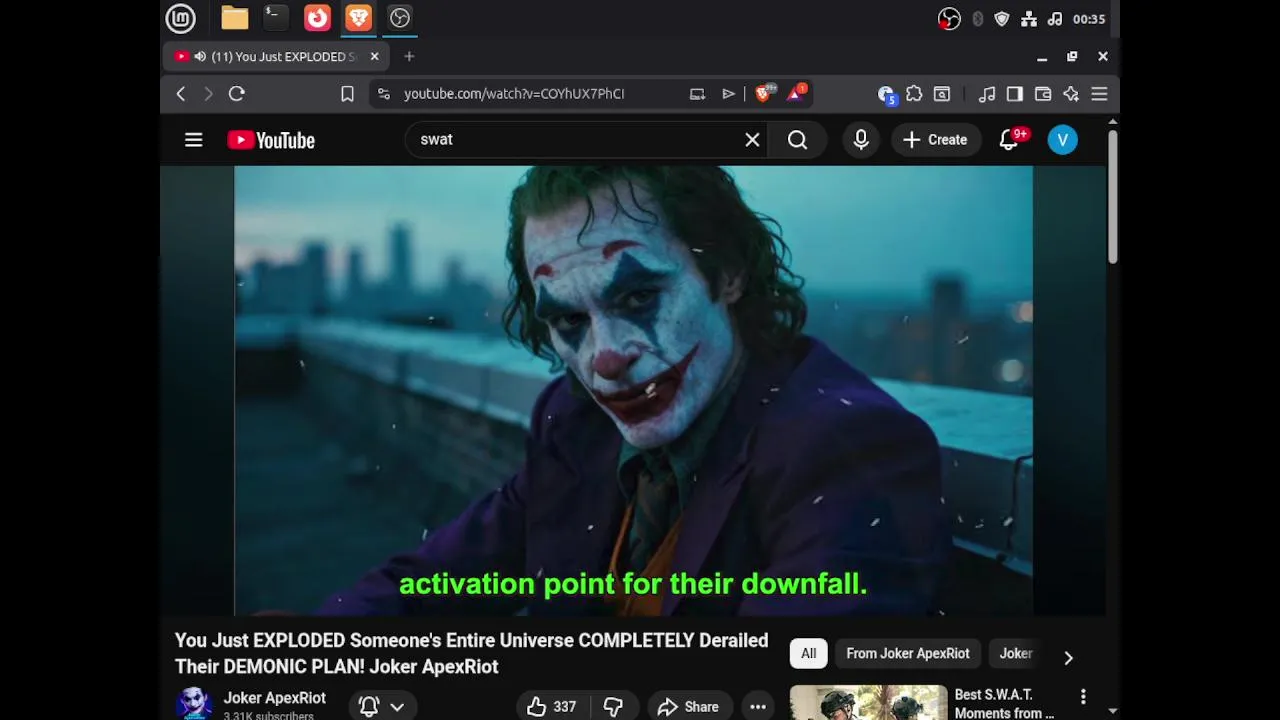Switch to Brave browser in taskbar

point(358,18)
